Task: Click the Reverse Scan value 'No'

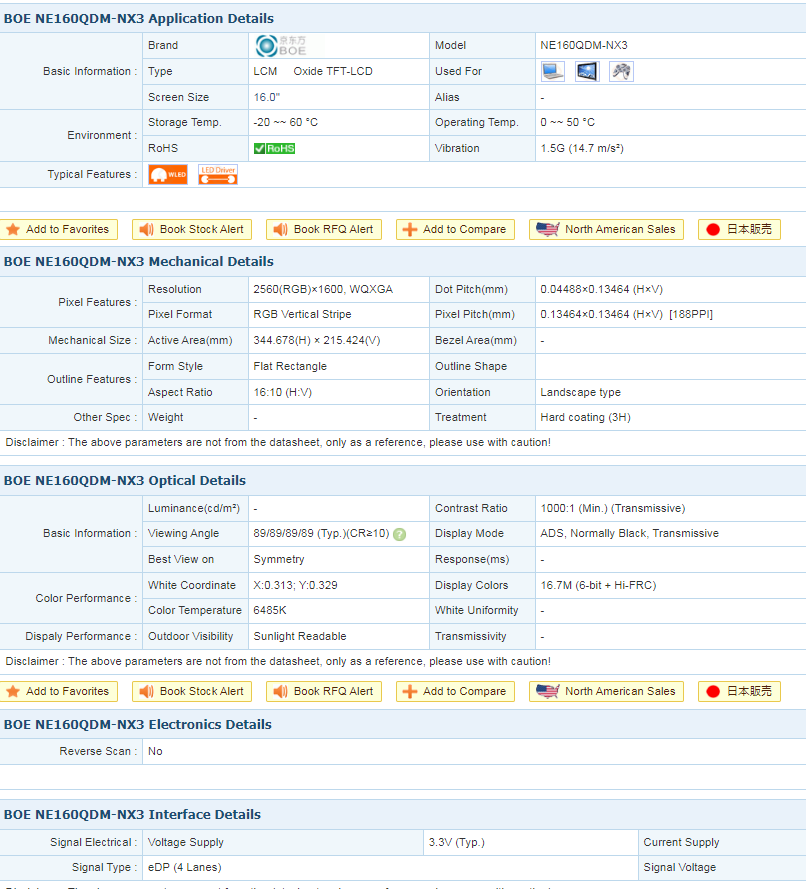Action: (x=155, y=752)
